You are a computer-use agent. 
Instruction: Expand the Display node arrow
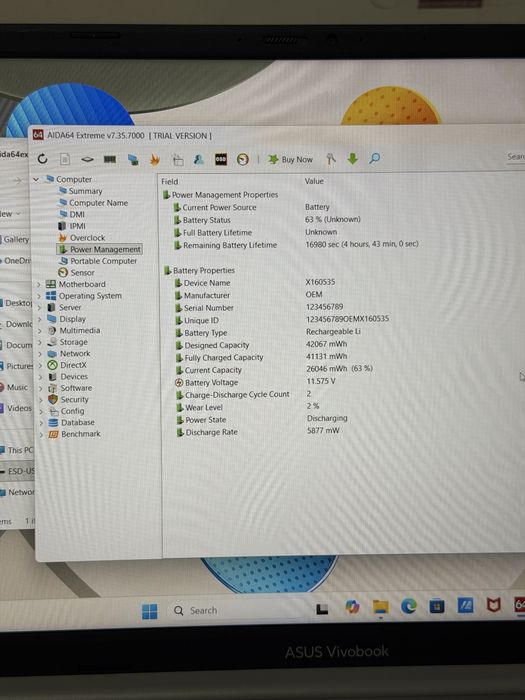(x=39, y=319)
